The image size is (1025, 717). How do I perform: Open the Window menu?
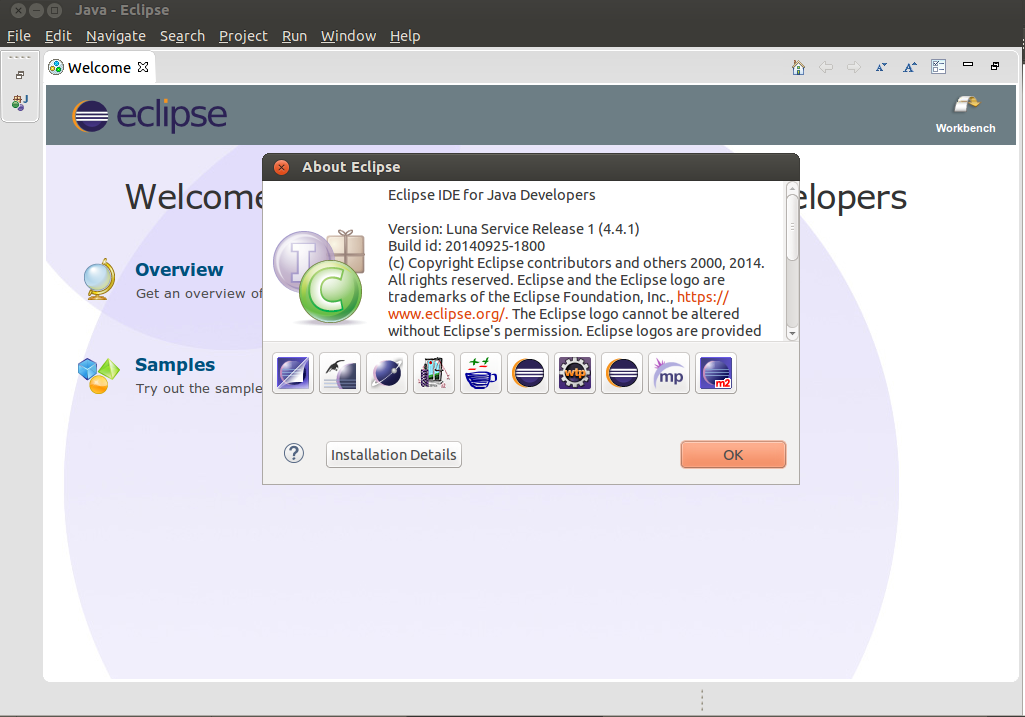coord(348,36)
